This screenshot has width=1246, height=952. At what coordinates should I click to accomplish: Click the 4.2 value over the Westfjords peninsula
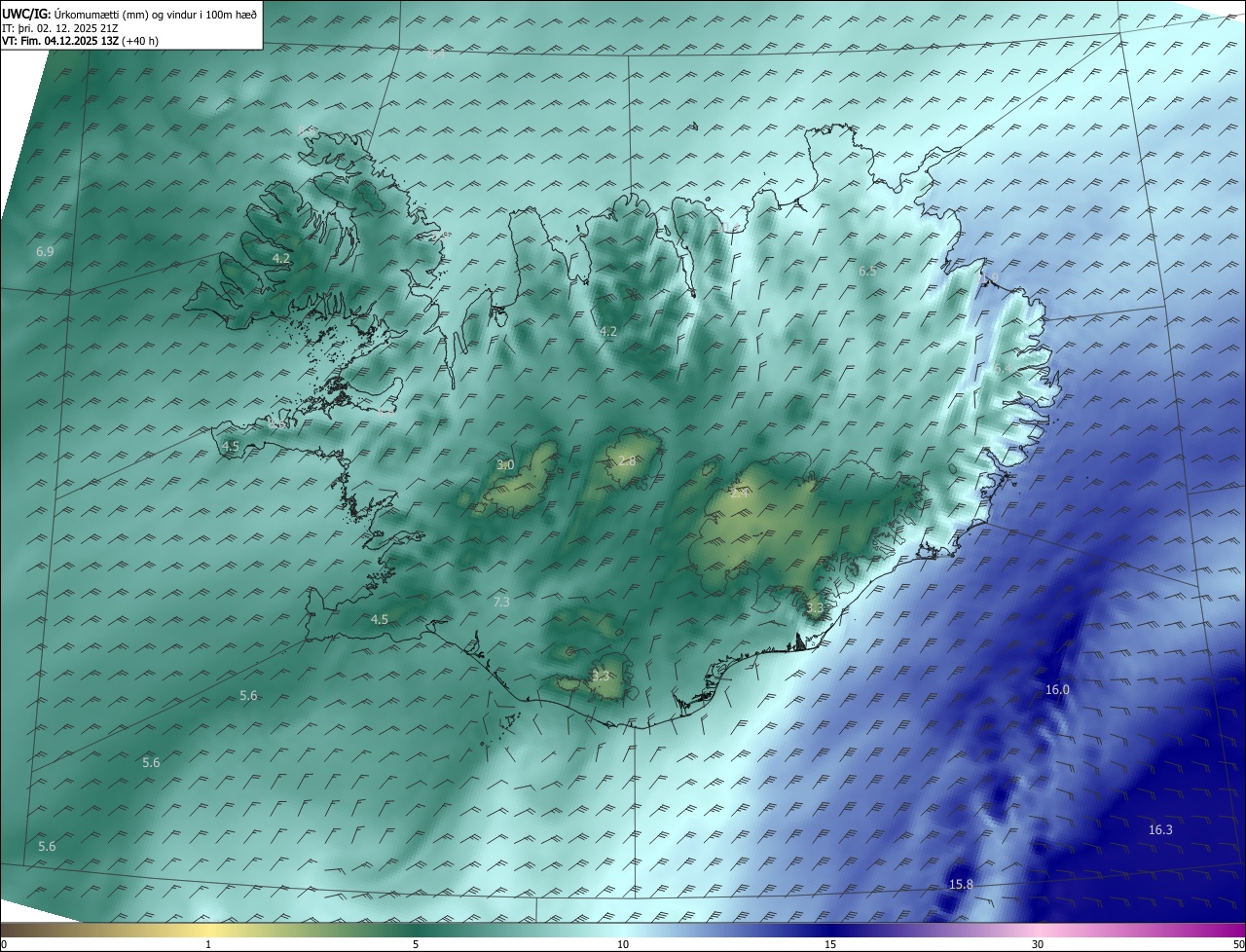click(x=281, y=258)
